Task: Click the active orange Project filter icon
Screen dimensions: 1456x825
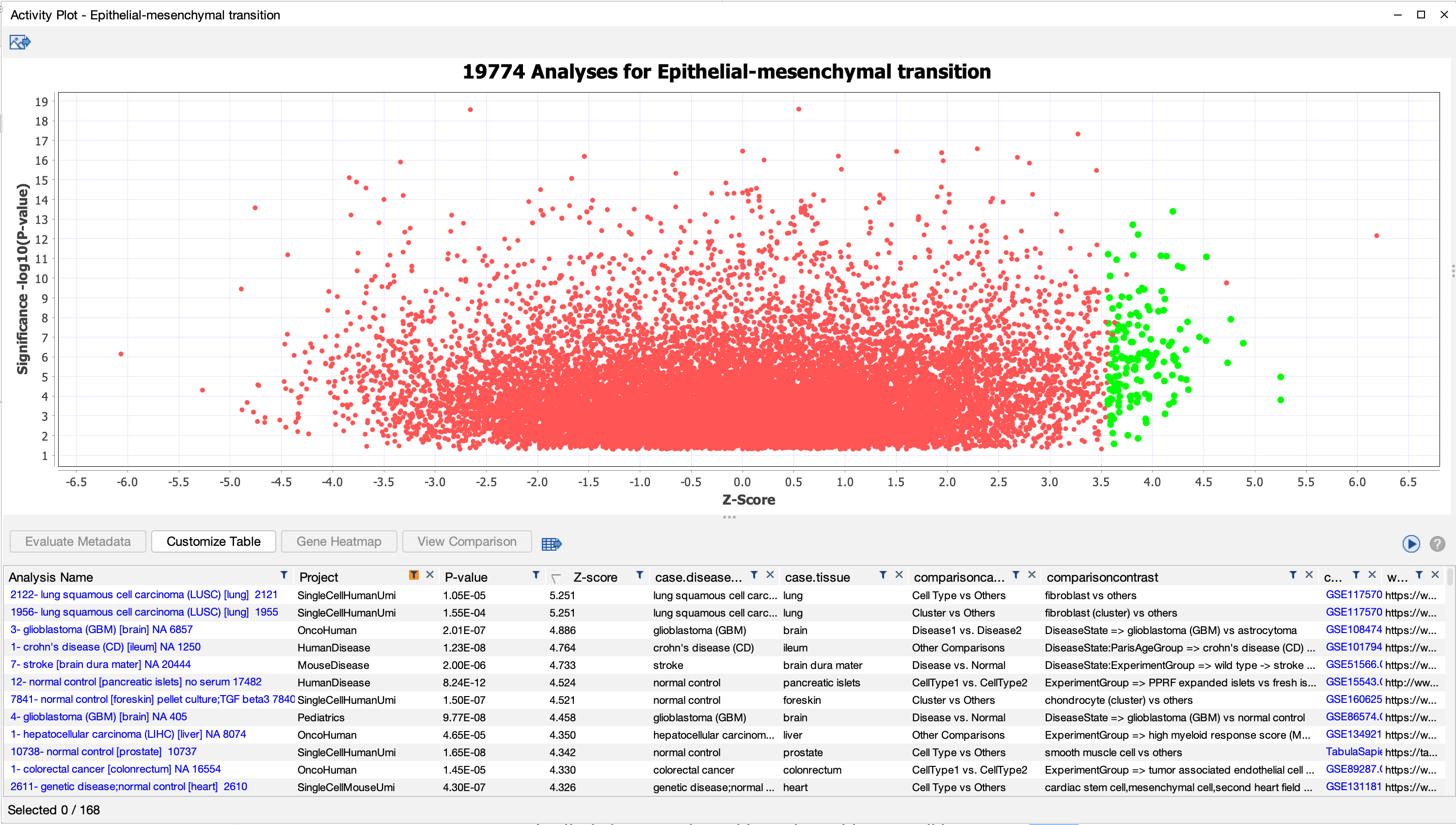Action: click(x=413, y=575)
